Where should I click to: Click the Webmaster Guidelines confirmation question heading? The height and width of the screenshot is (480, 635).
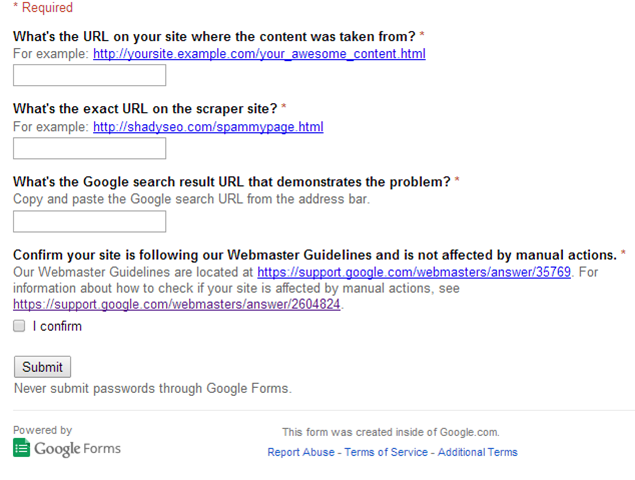[x=314, y=254]
